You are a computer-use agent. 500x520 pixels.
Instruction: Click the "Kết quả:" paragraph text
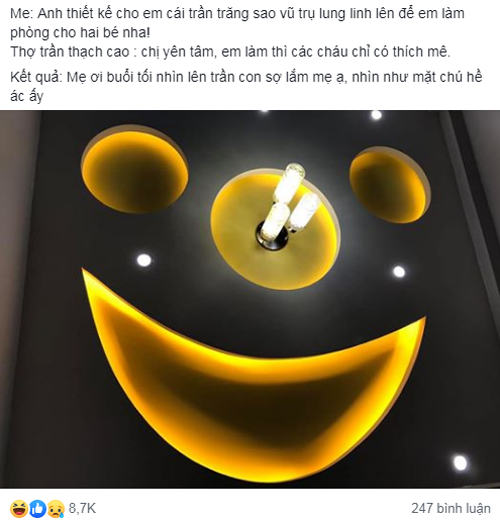[246, 87]
